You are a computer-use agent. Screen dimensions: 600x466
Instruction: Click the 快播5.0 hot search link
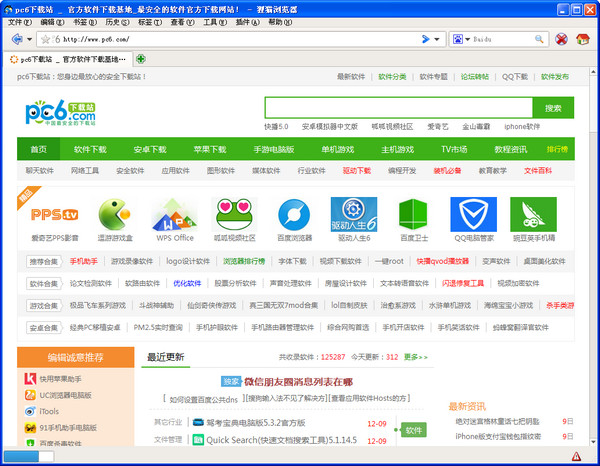(x=276, y=127)
